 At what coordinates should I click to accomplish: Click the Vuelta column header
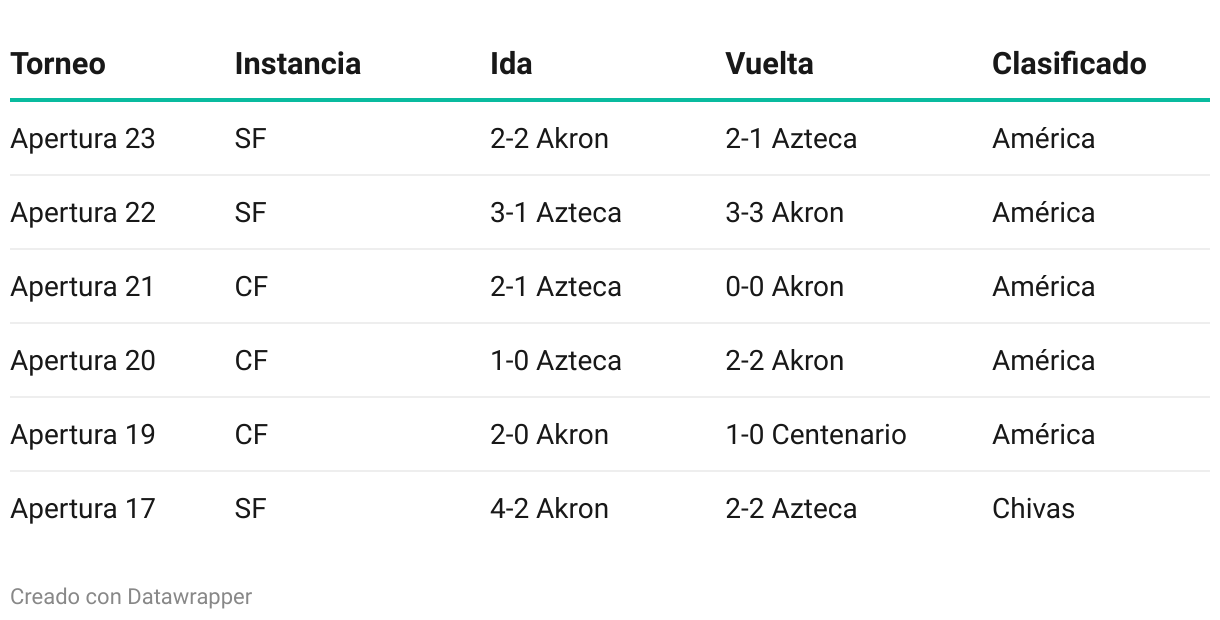coord(769,64)
